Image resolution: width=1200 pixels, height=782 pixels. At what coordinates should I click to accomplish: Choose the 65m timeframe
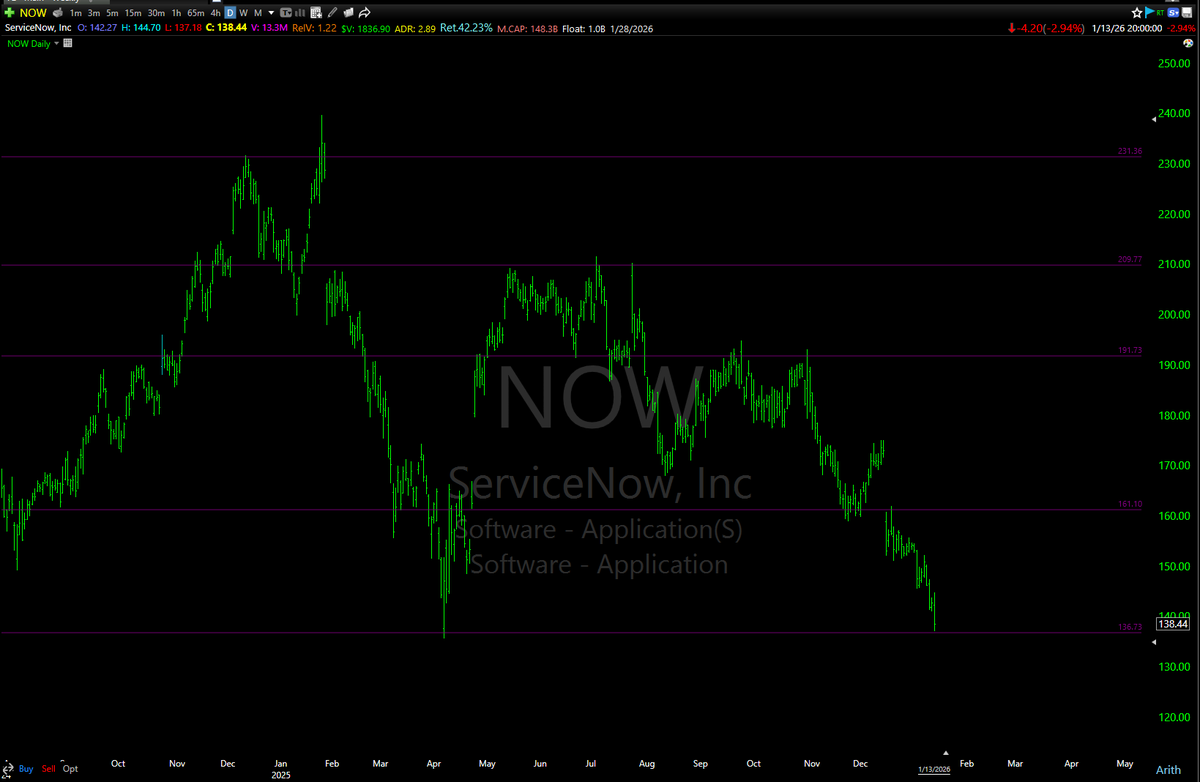pyautogui.click(x=196, y=13)
